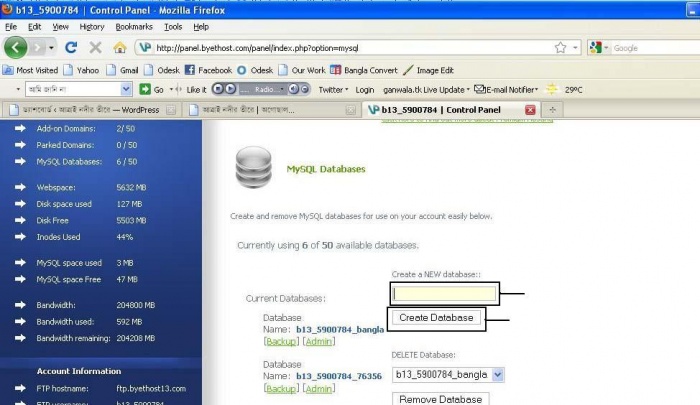Bookmark this page with the star icon
This screenshot has width=700, height=405.
[x=560, y=48]
